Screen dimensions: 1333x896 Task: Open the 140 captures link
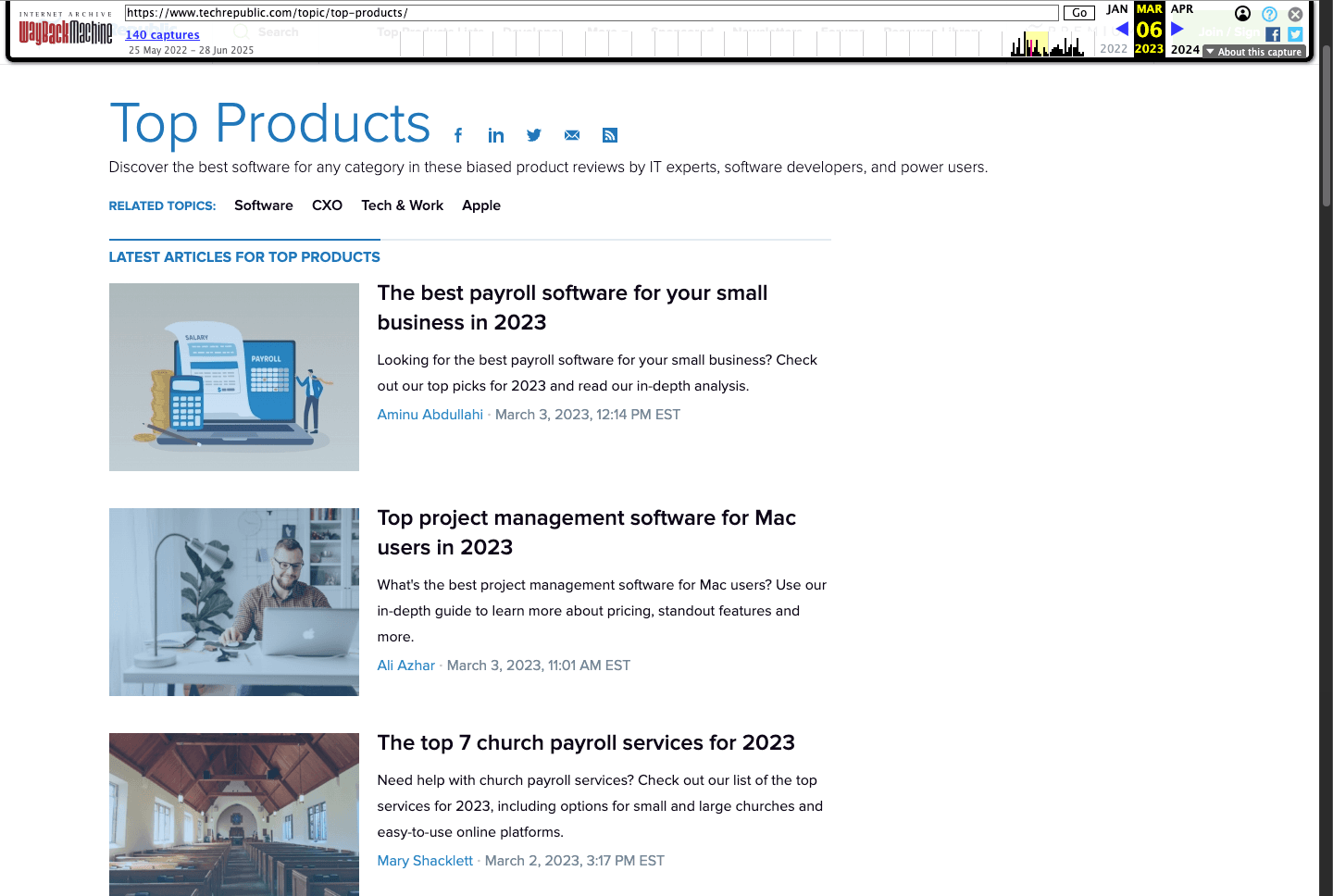tap(163, 34)
